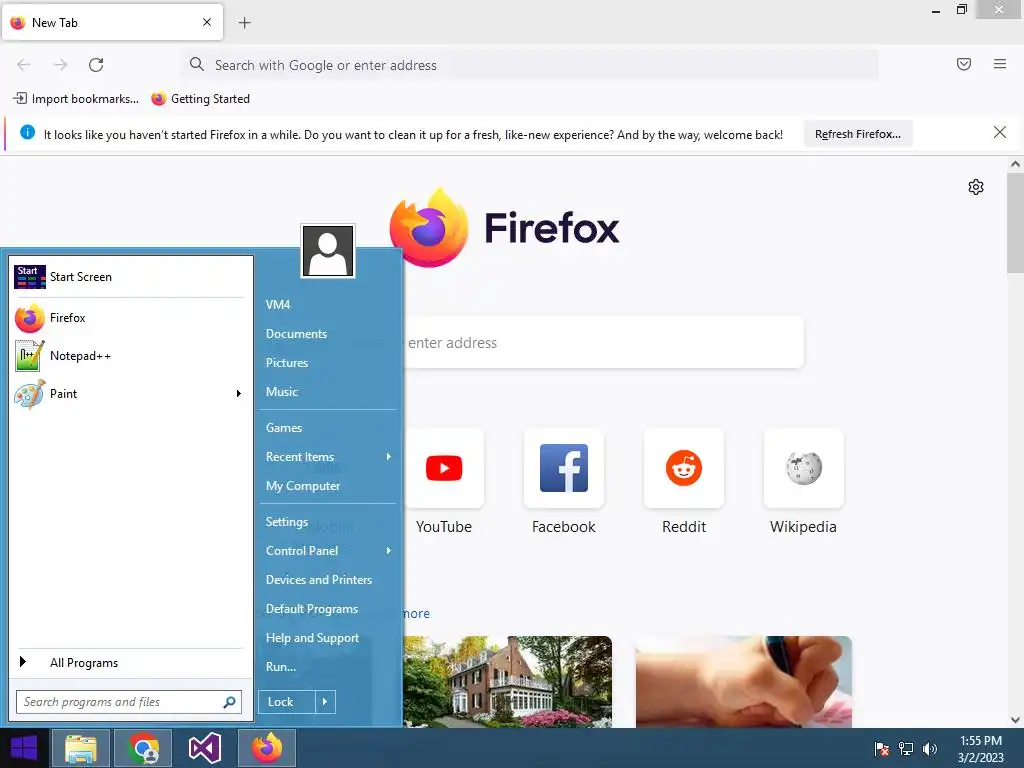
Task: Open the new tab plus button
Action: (x=244, y=23)
